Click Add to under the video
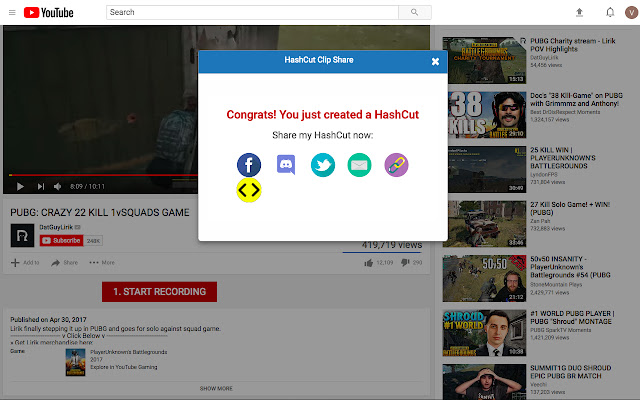This screenshot has height=400, width=640. pyautogui.click(x=25, y=262)
